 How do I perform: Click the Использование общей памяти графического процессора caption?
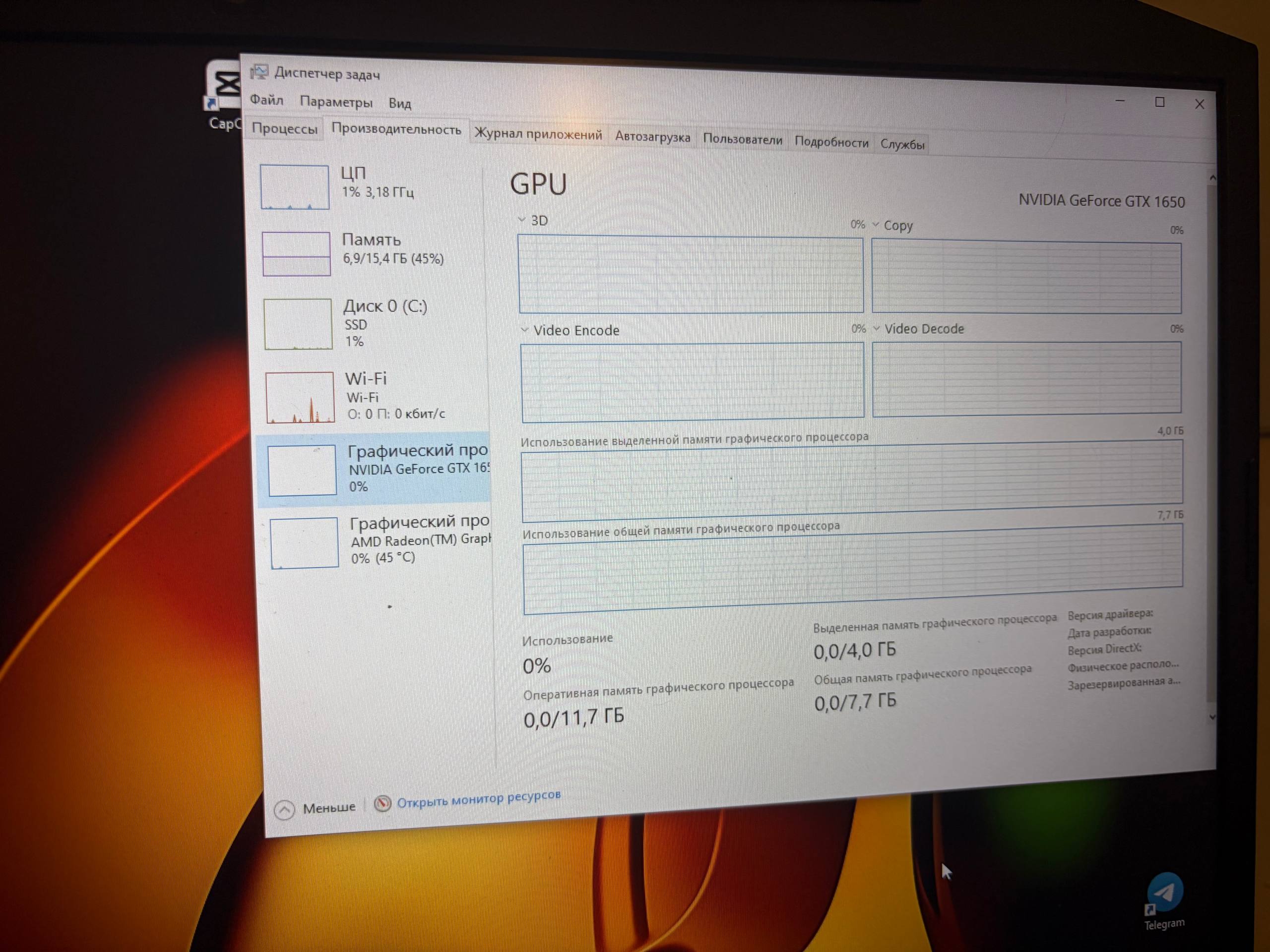pyautogui.click(x=681, y=530)
